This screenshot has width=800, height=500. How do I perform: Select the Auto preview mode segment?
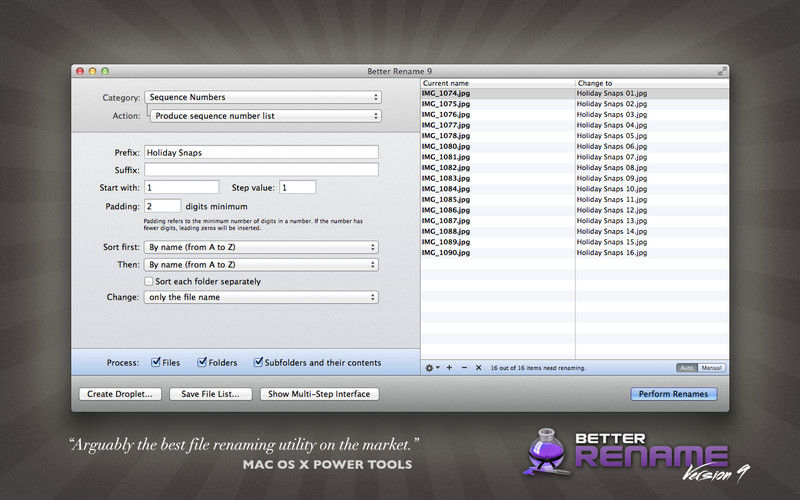pos(687,367)
